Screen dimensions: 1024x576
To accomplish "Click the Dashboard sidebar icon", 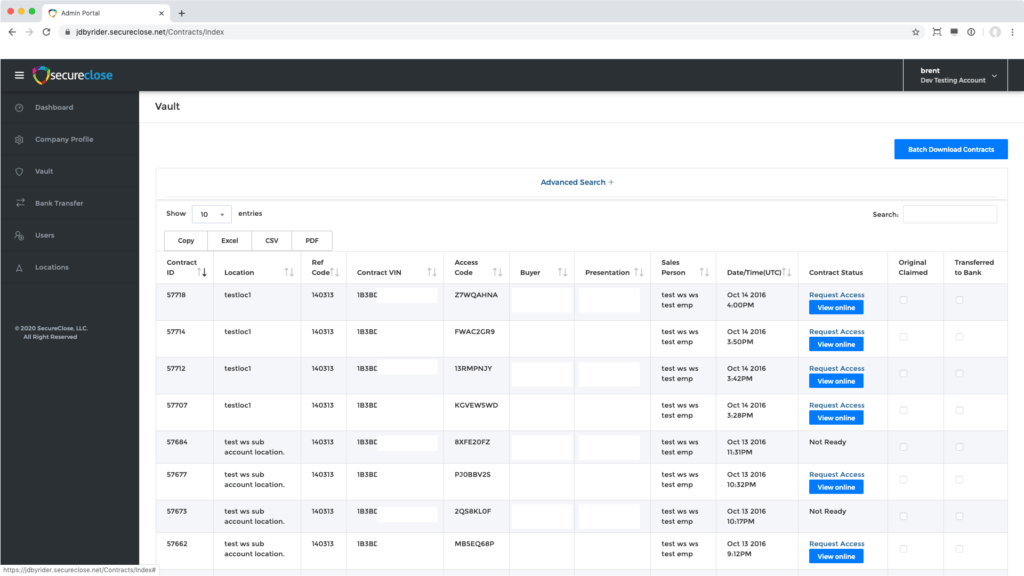I will (19, 108).
